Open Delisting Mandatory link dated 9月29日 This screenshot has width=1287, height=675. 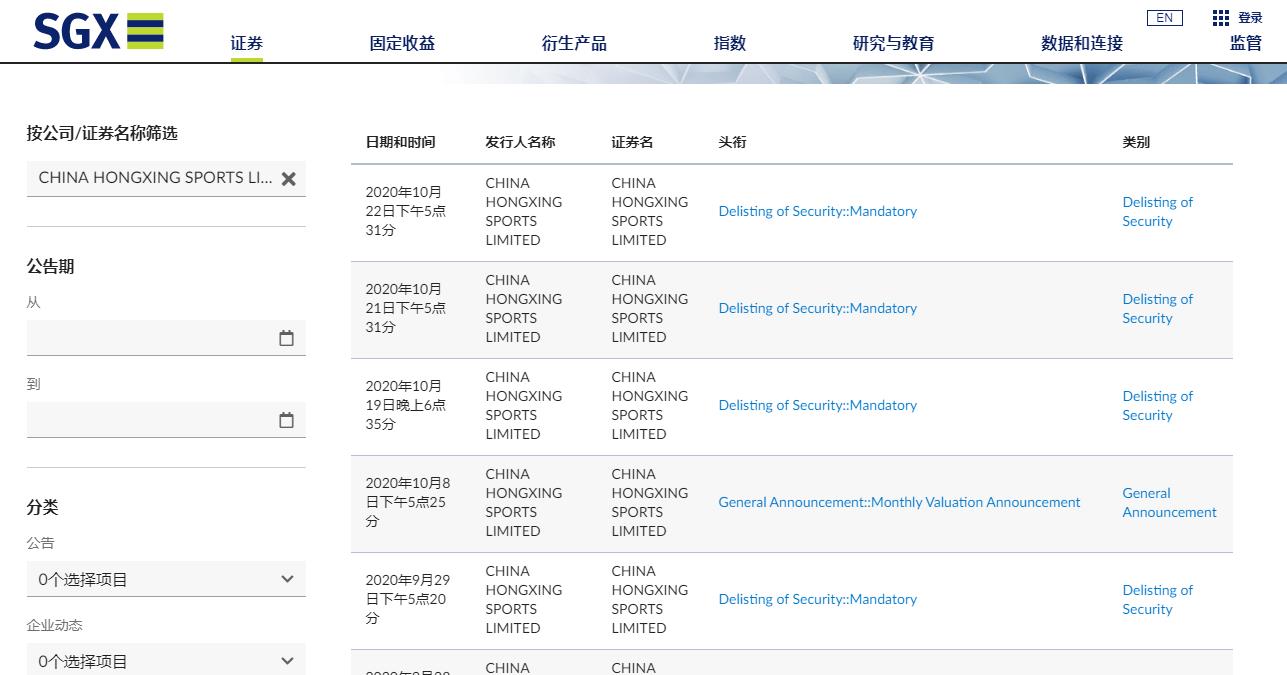817,599
